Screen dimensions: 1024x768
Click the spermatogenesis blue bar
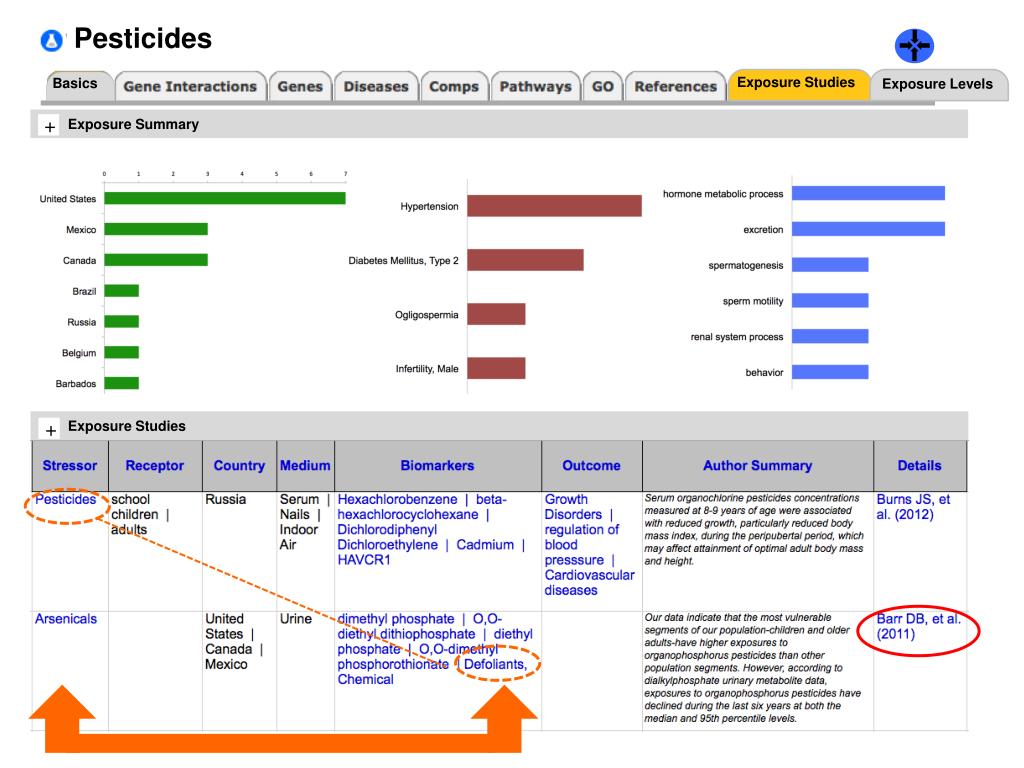(x=830, y=264)
